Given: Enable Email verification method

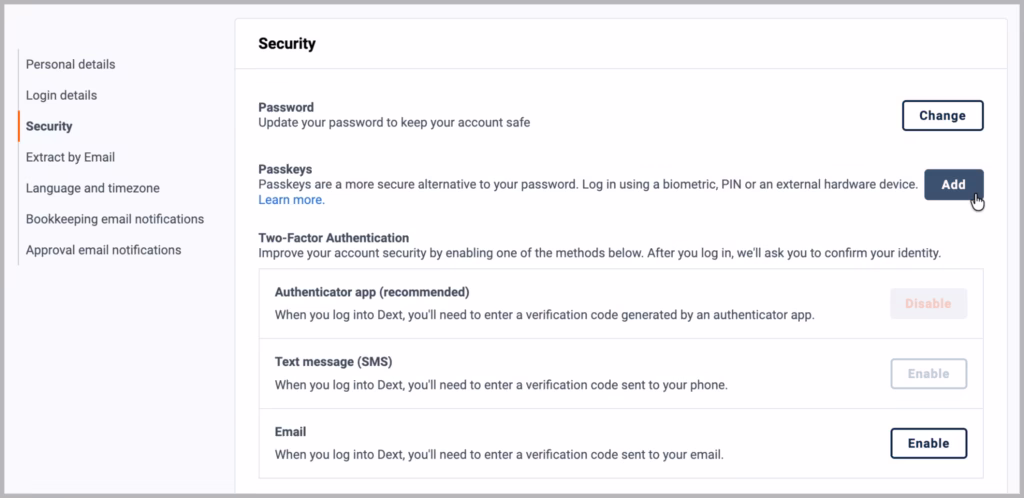Looking at the screenshot, I should (928, 444).
